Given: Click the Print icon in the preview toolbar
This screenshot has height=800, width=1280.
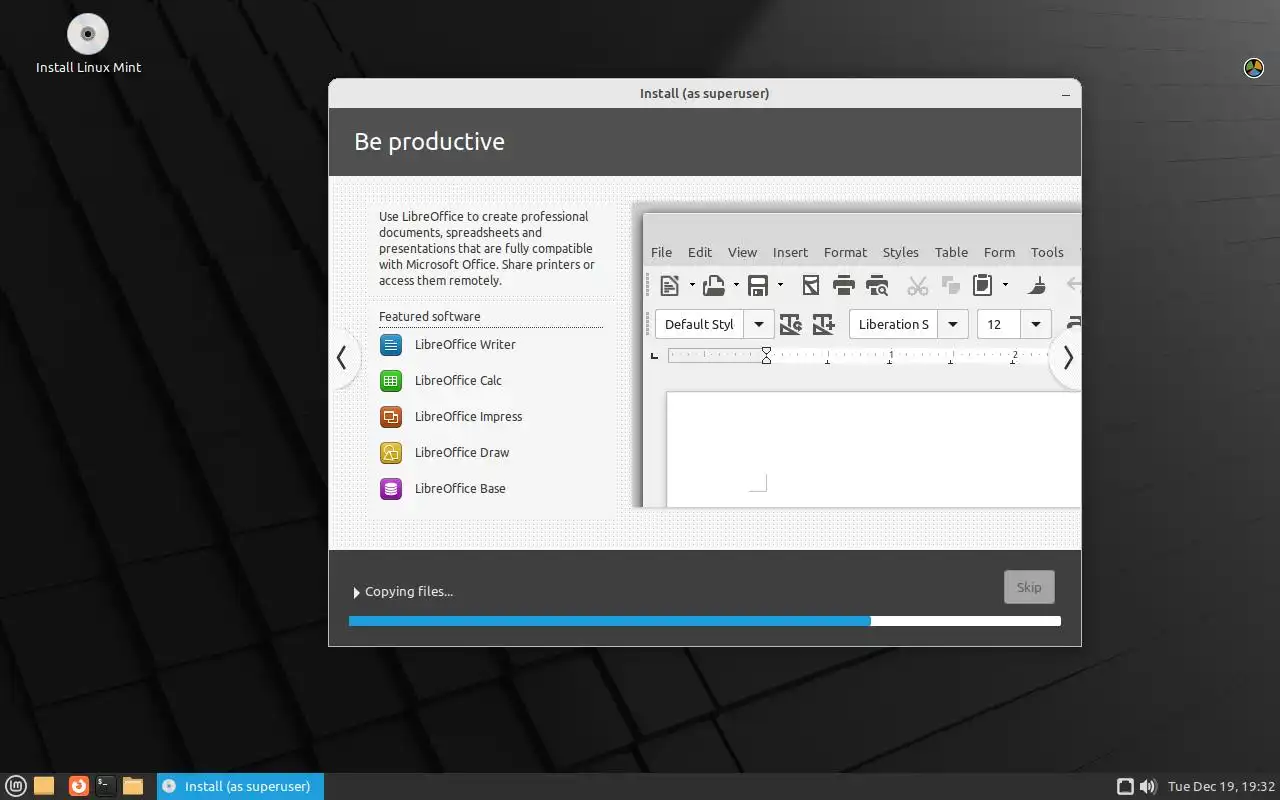Looking at the screenshot, I should 844,286.
